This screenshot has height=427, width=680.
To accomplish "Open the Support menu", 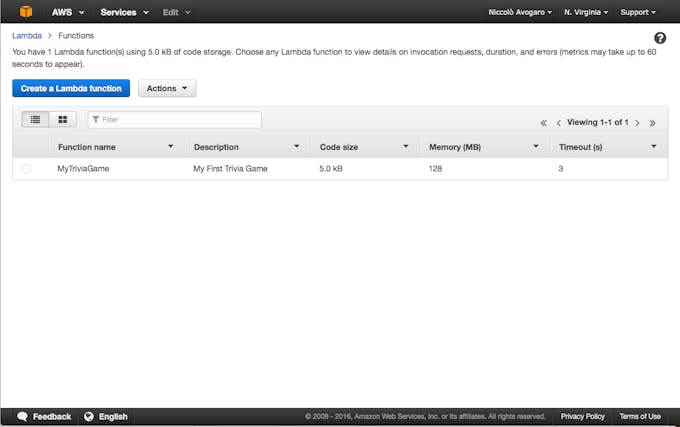I will pos(638,12).
